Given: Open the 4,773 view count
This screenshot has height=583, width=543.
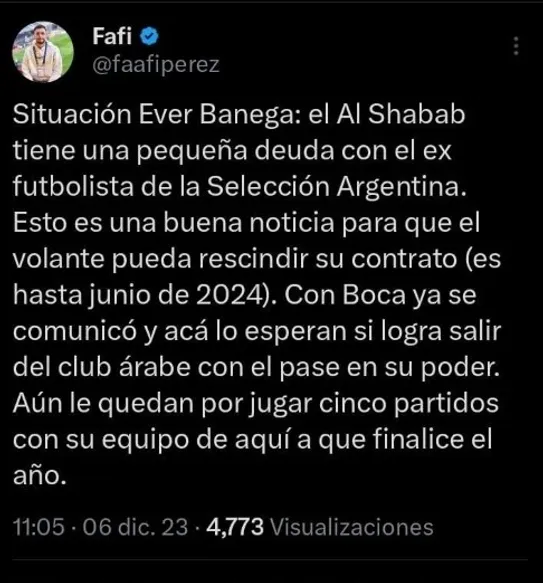Looking at the screenshot, I should pos(235,527).
